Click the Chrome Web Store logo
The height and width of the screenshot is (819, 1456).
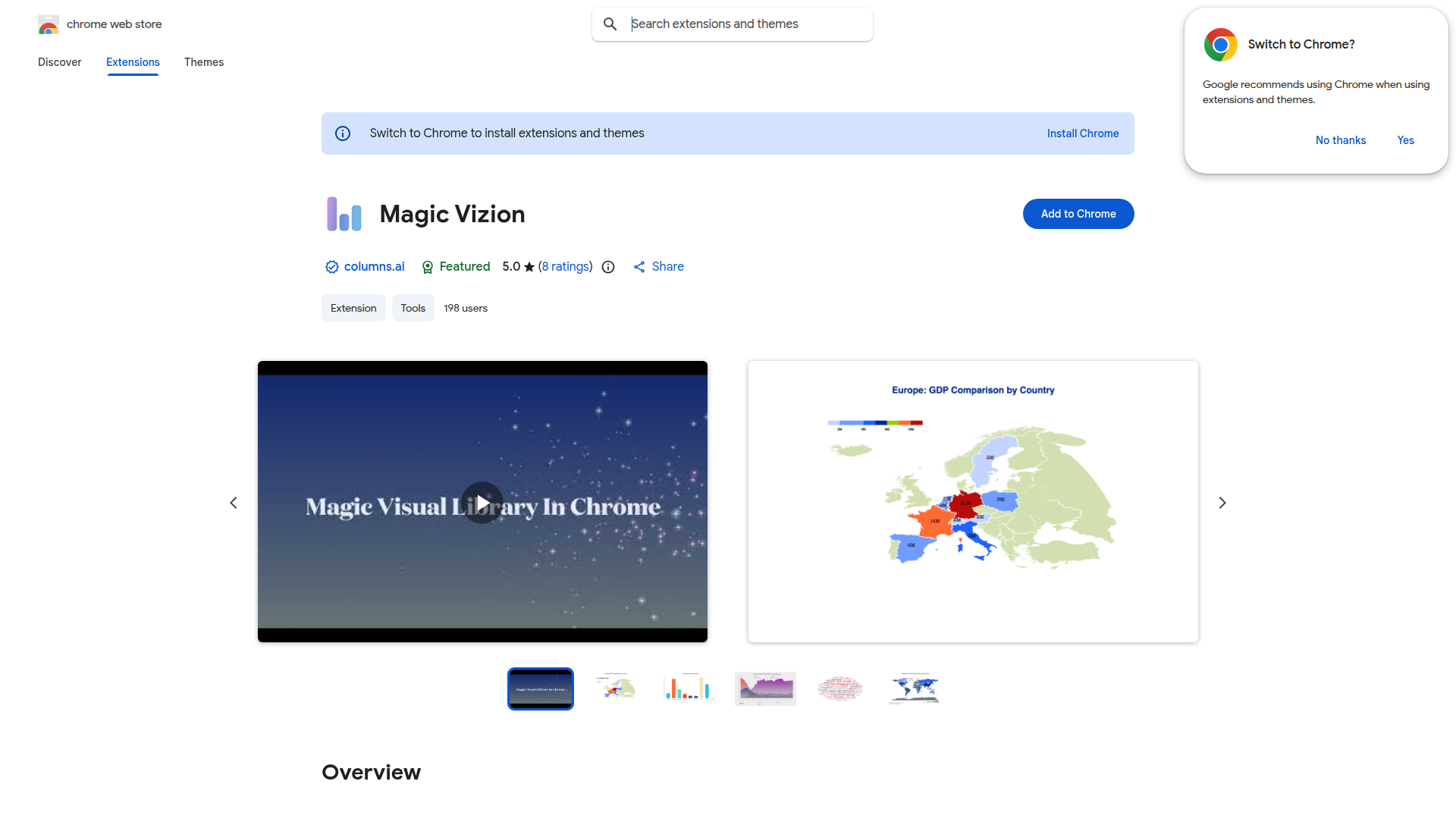49,24
